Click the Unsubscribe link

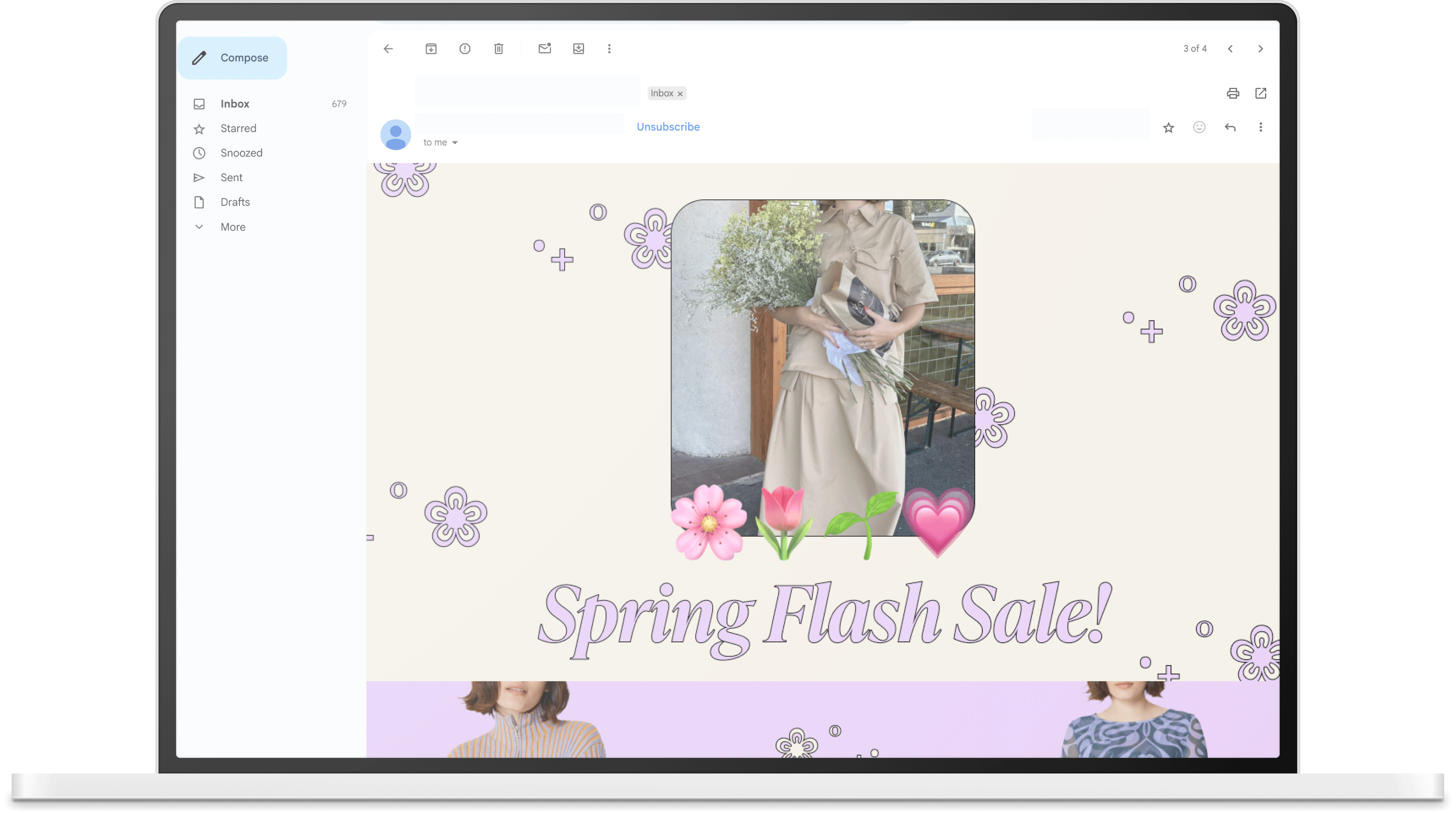(x=668, y=127)
